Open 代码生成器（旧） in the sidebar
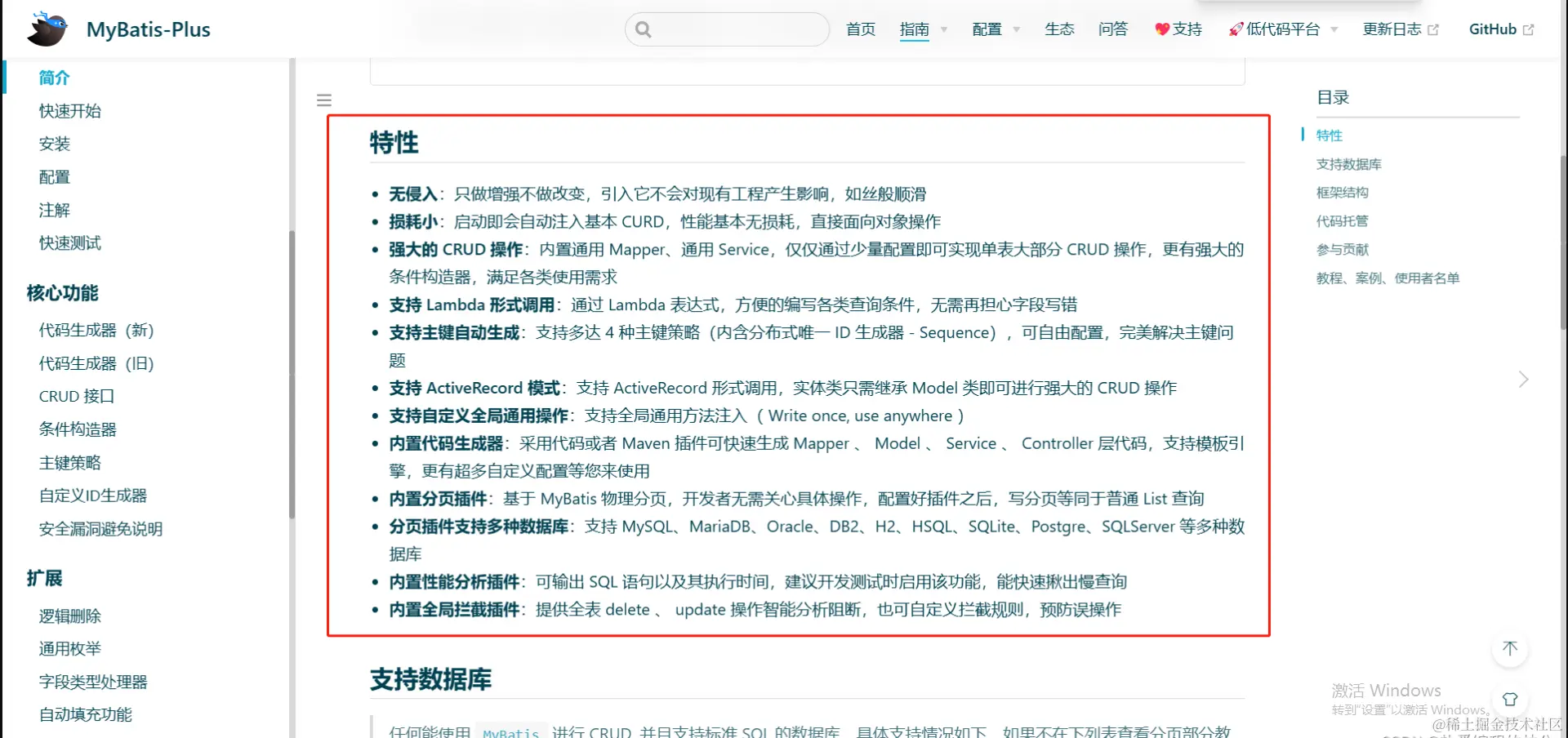Viewport: 1568px width, 738px height. click(x=96, y=363)
